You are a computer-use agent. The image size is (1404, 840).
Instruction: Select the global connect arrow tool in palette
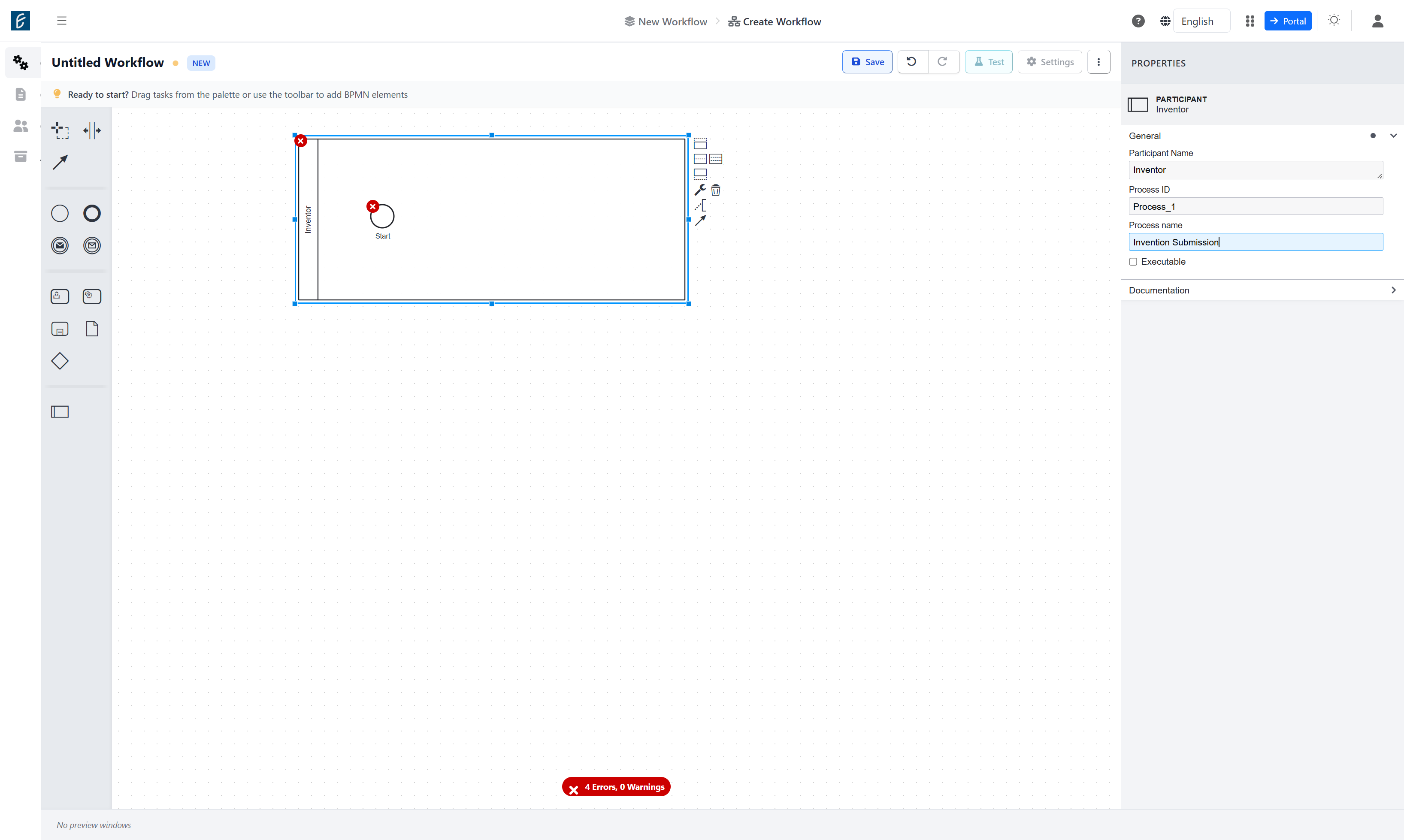point(60,163)
